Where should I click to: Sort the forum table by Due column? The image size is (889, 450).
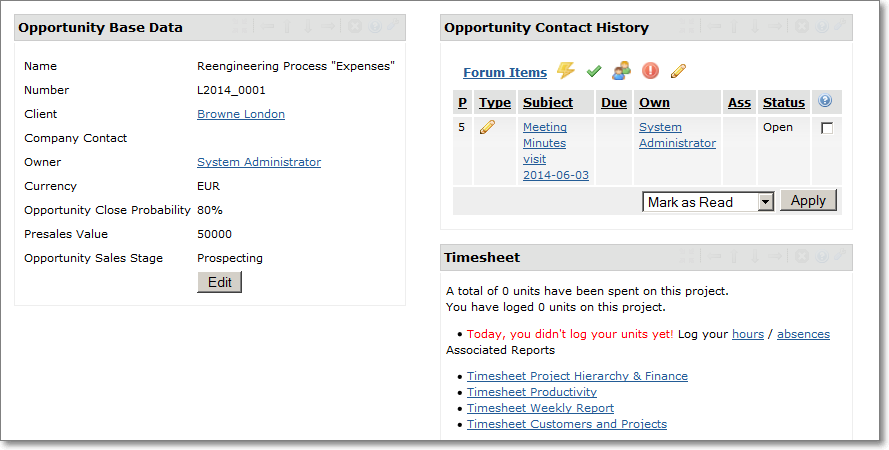point(613,102)
